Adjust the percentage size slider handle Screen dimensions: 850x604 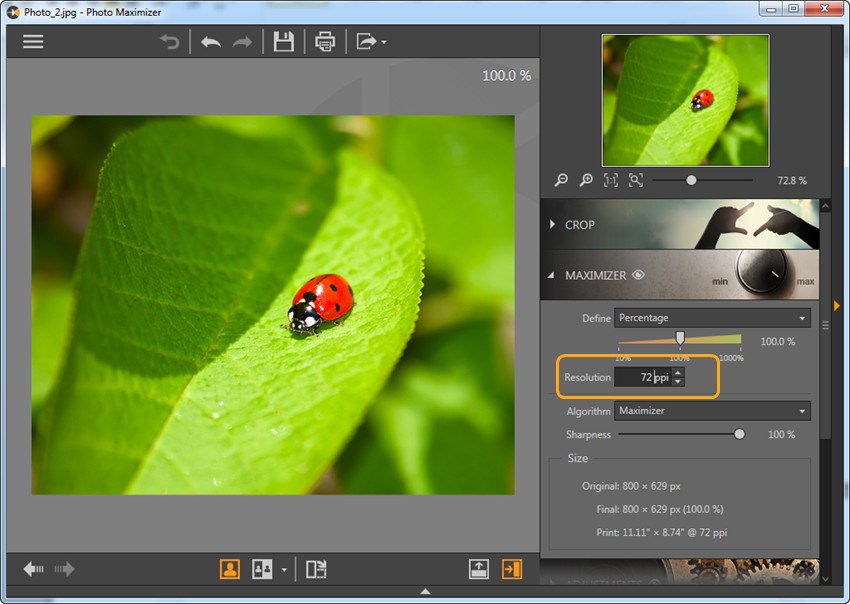click(680, 338)
